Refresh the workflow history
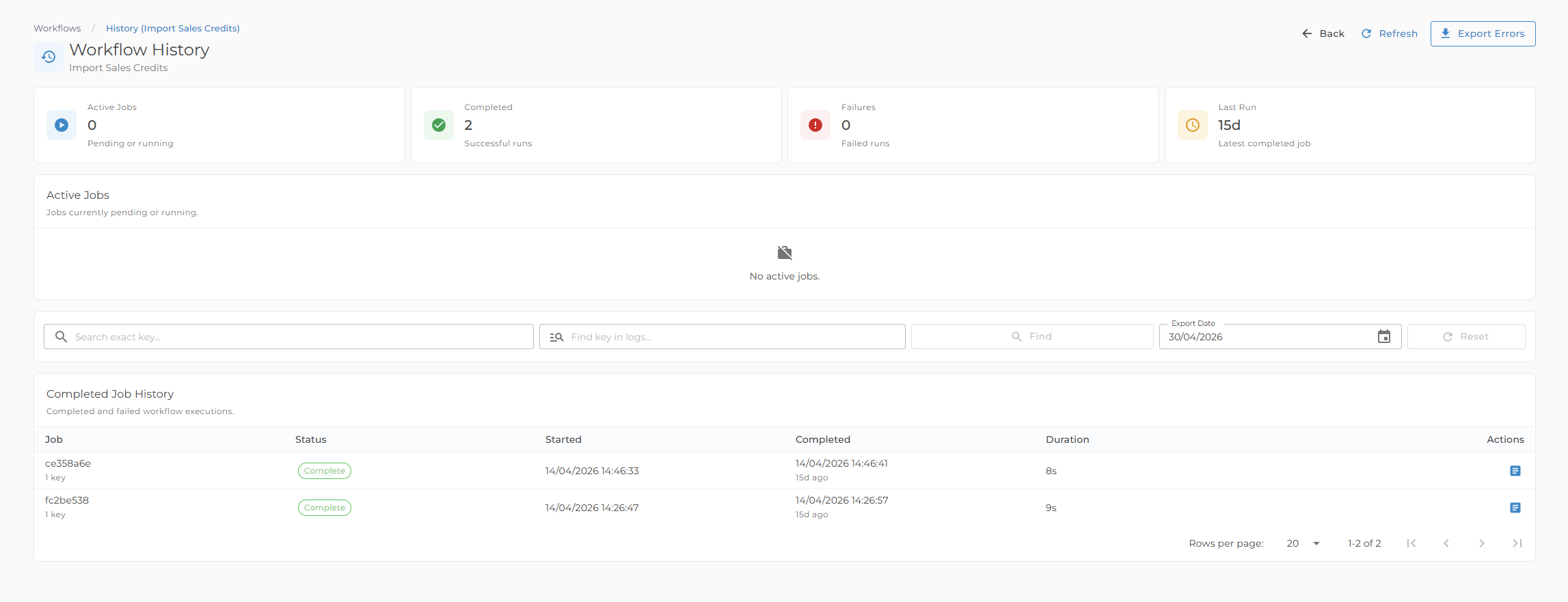1568x602 pixels. tap(1390, 33)
